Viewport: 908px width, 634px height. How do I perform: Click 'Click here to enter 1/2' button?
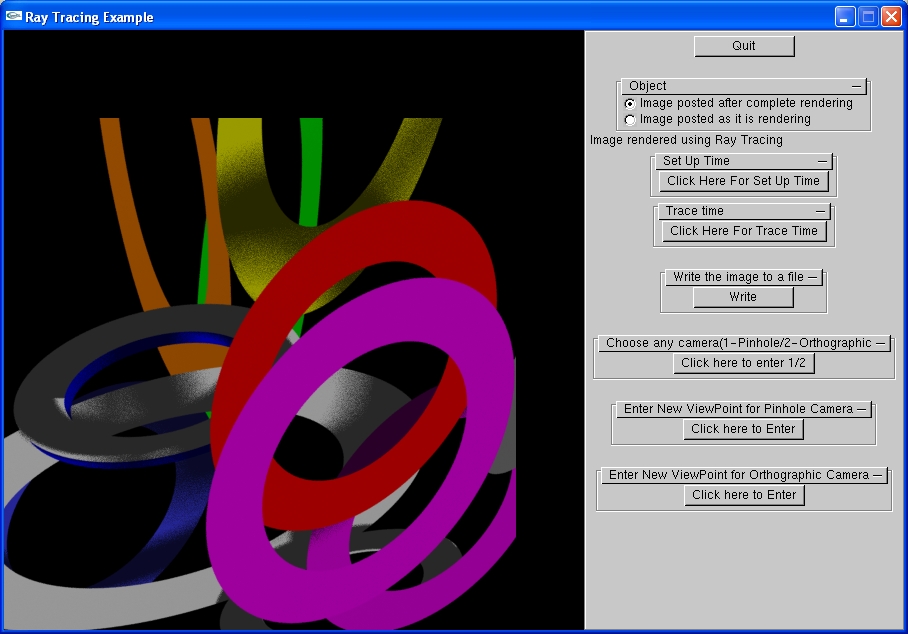point(744,363)
